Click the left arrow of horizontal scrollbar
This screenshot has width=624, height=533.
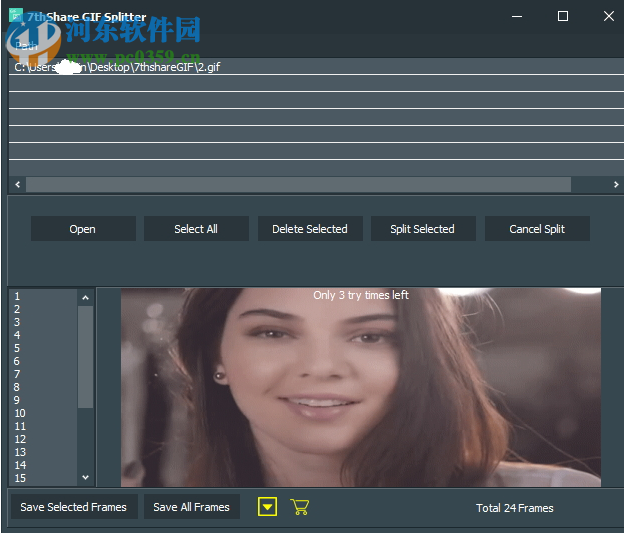click(x=18, y=184)
